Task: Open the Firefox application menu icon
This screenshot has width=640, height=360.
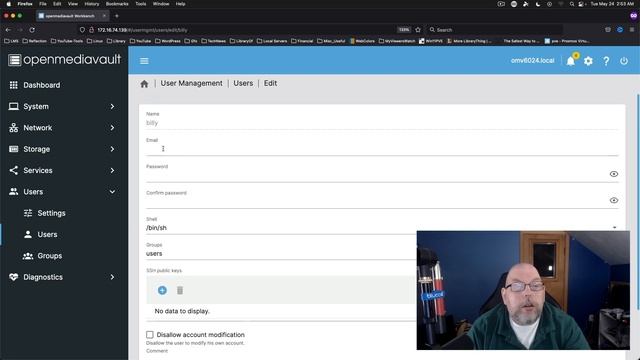Action: pos(632,30)
